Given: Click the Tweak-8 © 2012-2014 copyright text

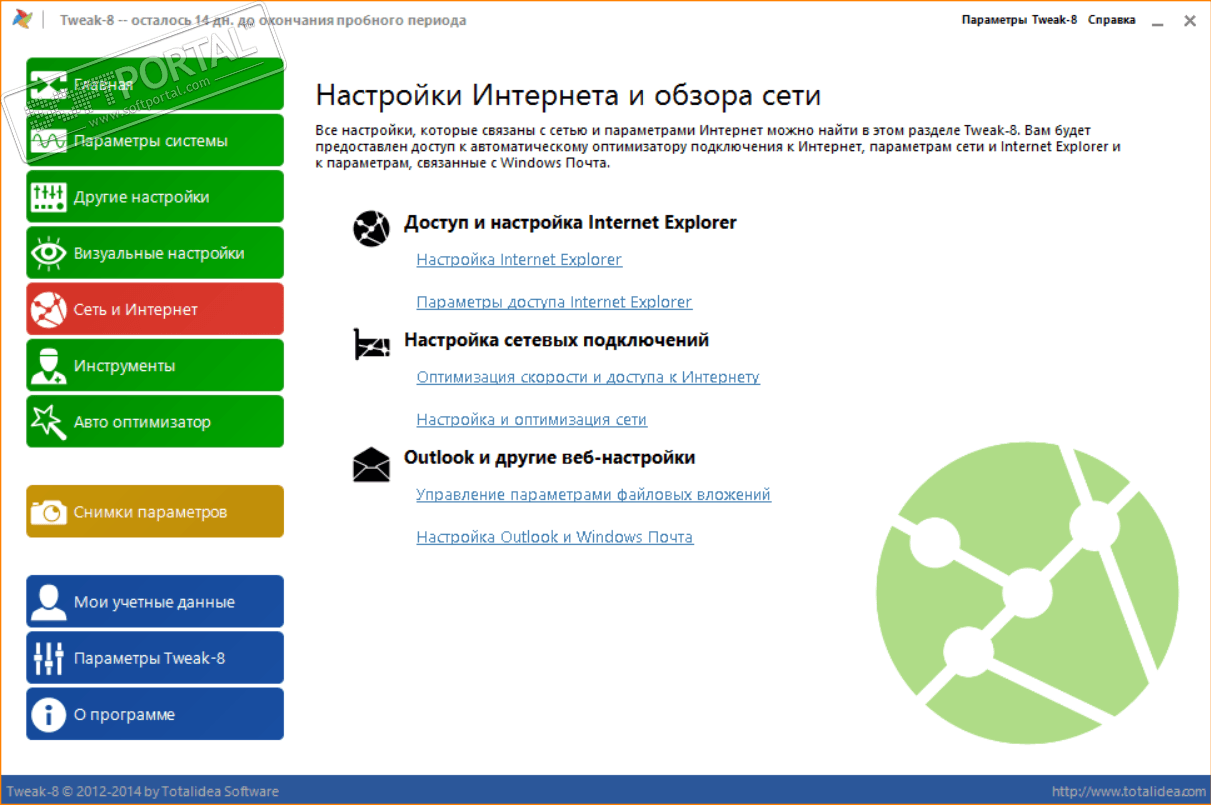Looking at the screenshot, I should pos(144,791).
